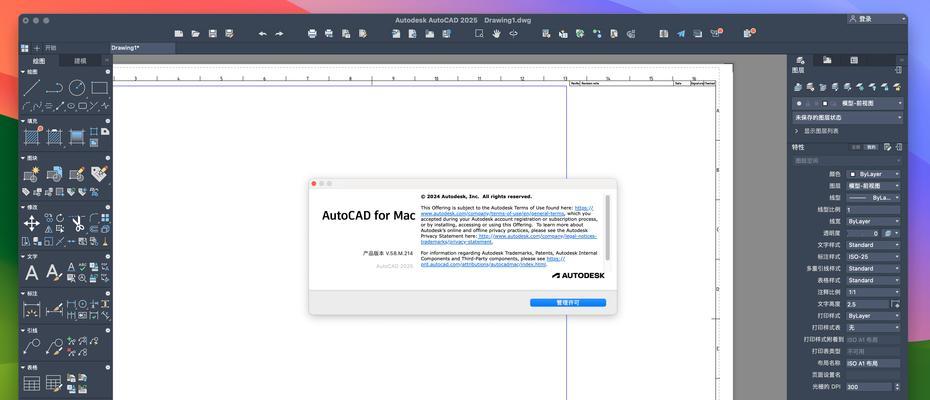Open the autocadmac attributions link
The height and width of the screenshot is (400, 930).
(483, 264)
